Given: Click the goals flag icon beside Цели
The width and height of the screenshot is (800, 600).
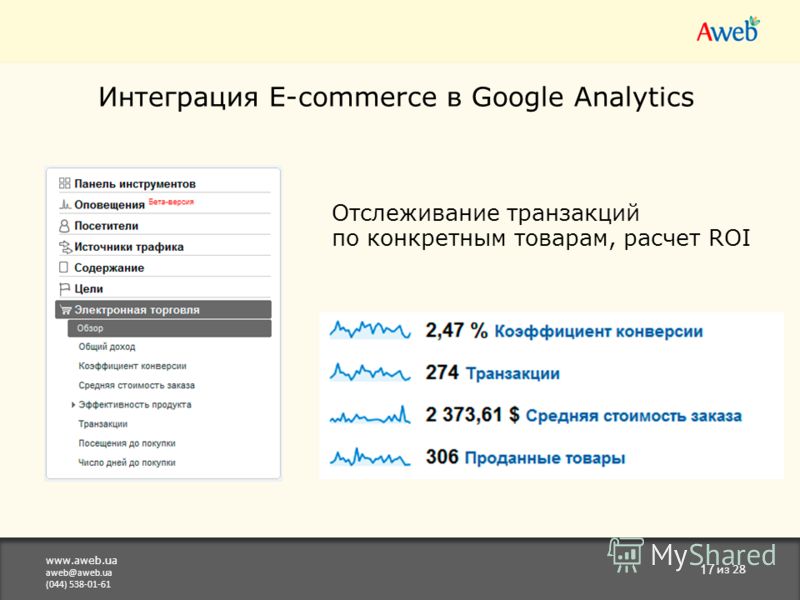Looking at the screenshot, I should pos(64,289).
